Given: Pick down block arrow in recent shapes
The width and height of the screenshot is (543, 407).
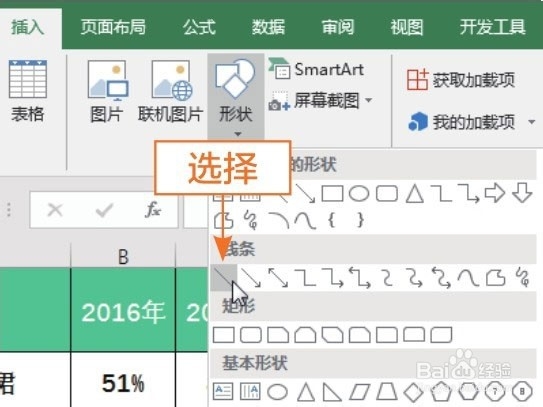Looking at the screenshot, I should point(522,193).
